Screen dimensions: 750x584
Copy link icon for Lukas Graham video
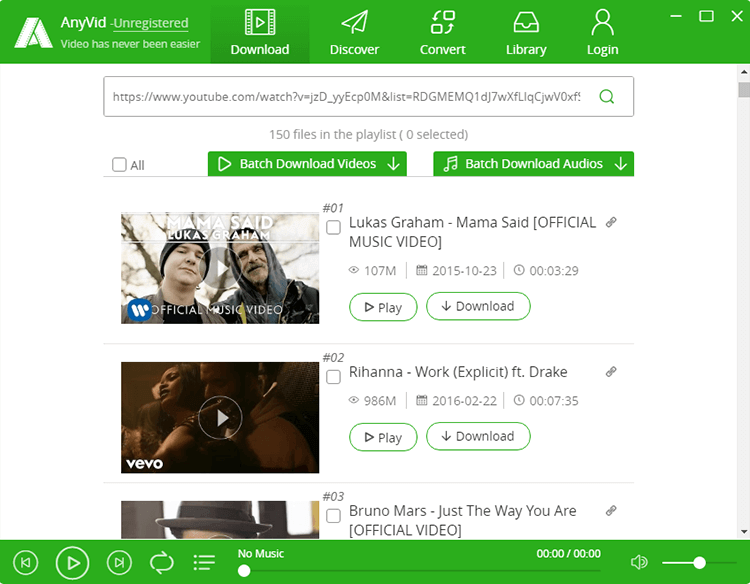pos(611,222)
